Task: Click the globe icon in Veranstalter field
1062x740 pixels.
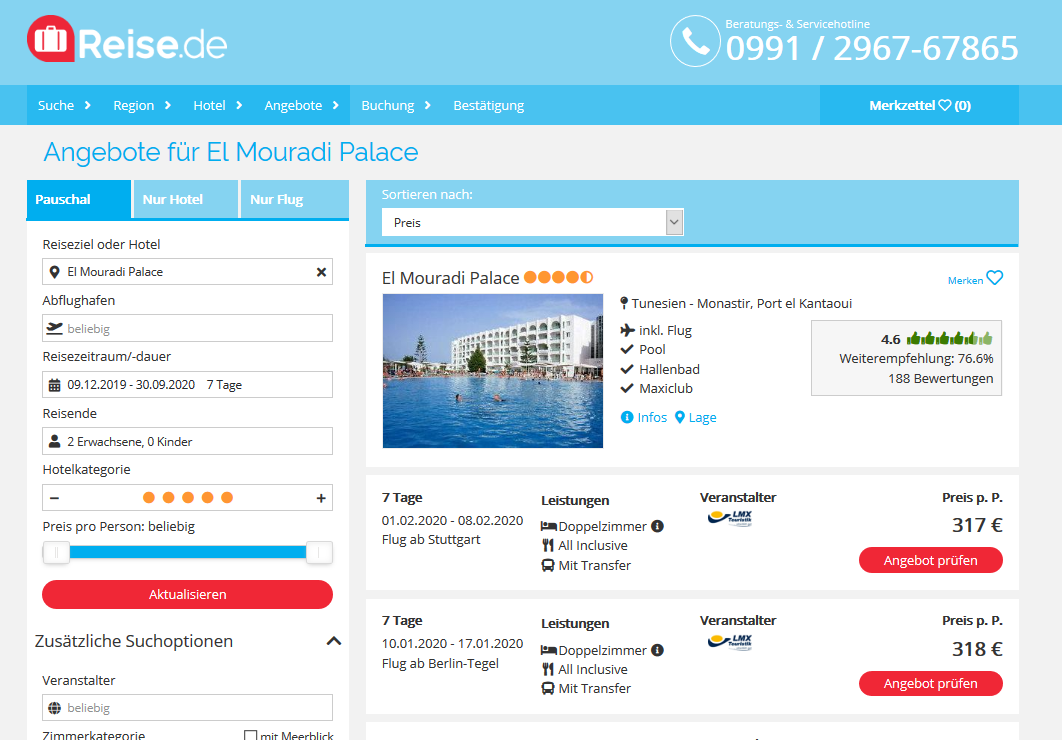Action: coord(55,708)
